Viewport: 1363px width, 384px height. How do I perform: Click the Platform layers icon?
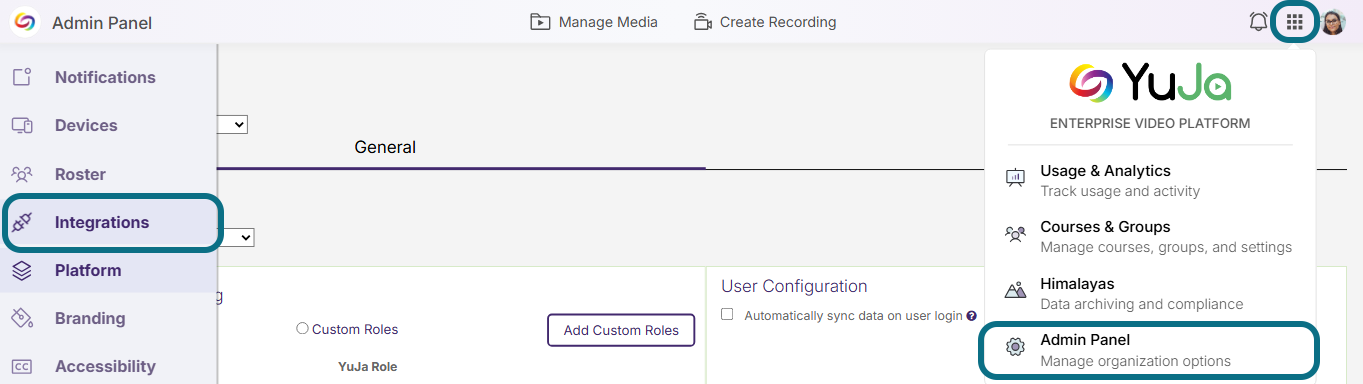(x=22, y=270)
